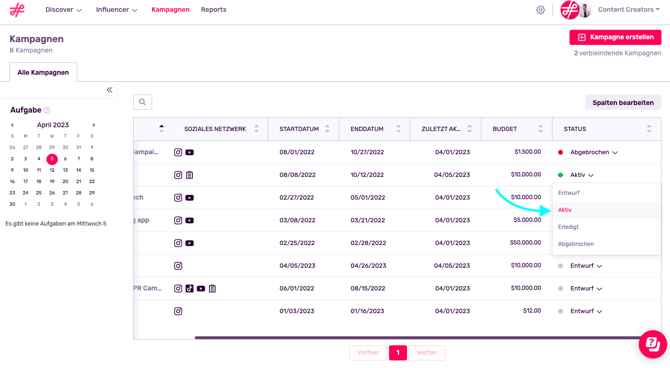
Task: Click April 2023 calendar heading
Action: (53, 125)
